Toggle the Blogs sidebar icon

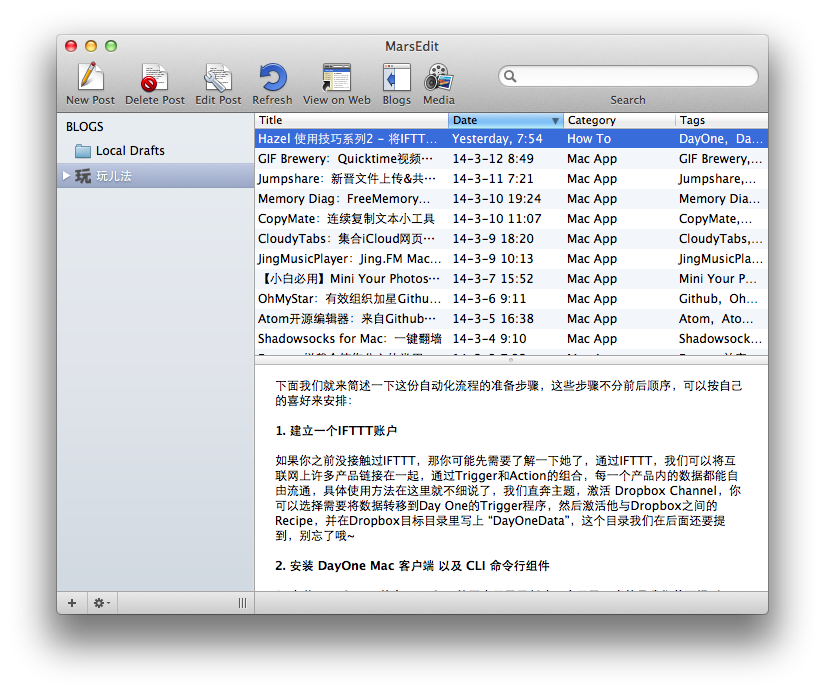point(397,77)
